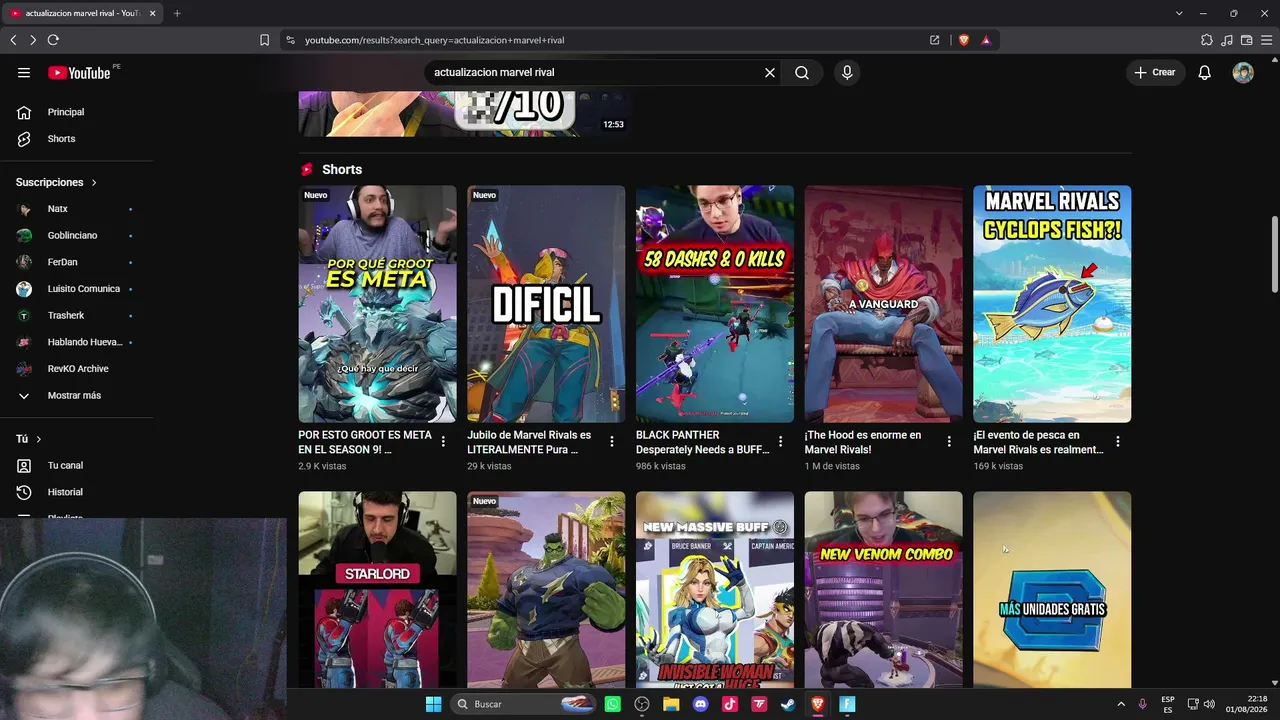Click the Crear button

tap(1155, 73)
